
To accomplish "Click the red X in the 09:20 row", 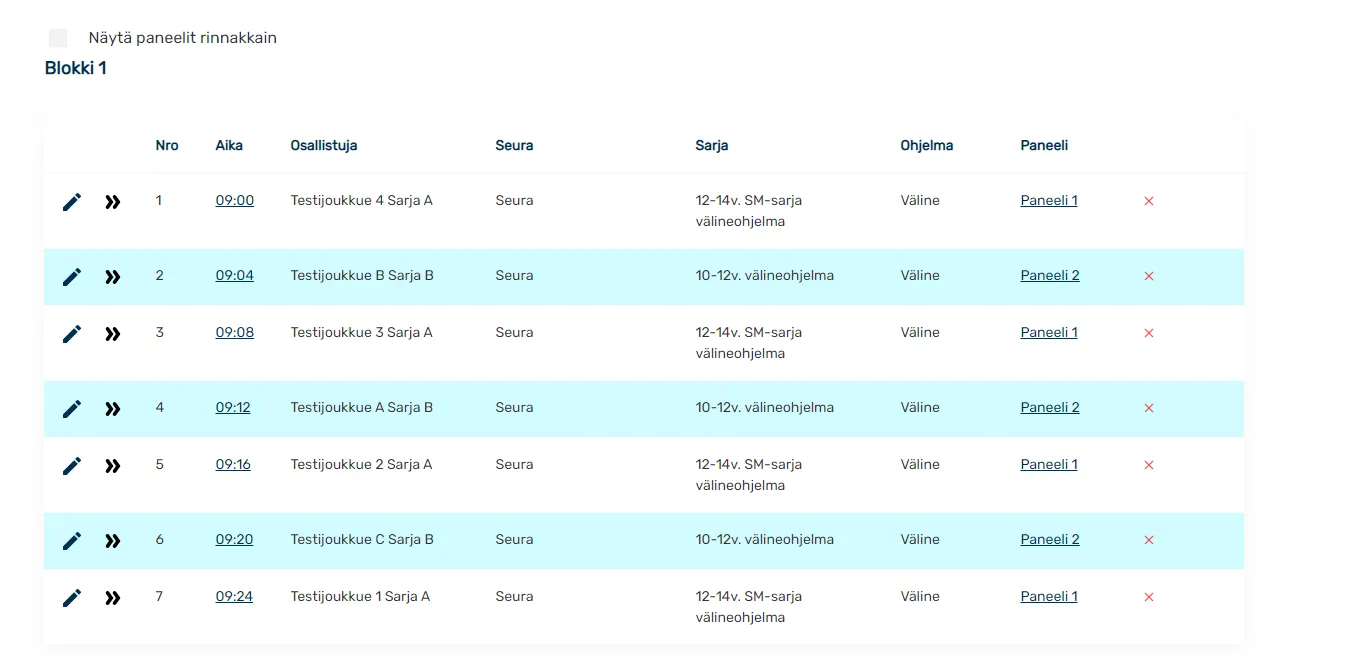I will [1149, 540].
